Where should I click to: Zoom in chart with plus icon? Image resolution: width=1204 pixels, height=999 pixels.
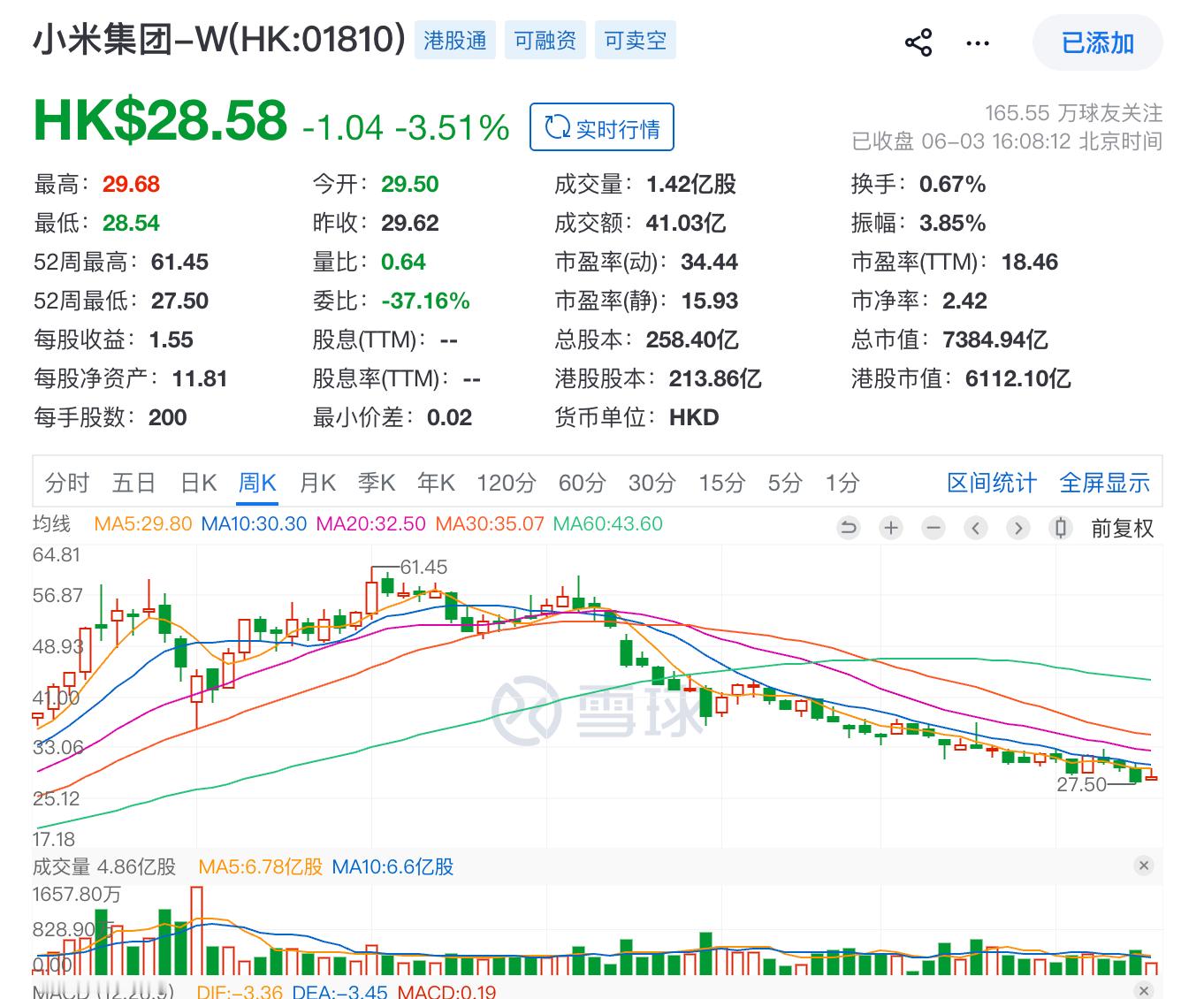coord(891,529)
